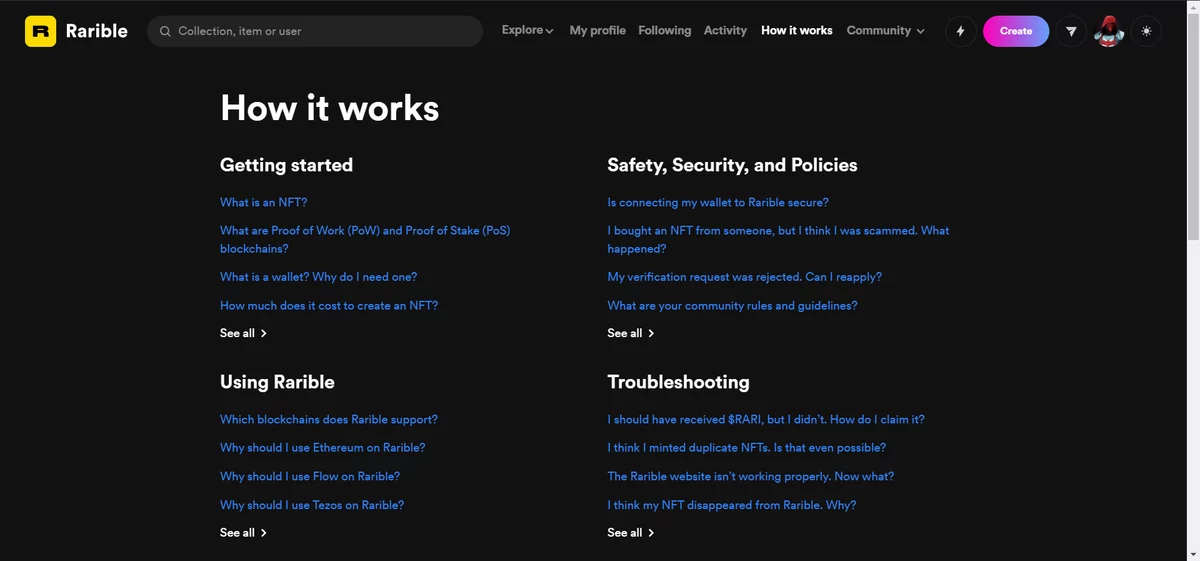Click the Troubleshooting section heading

pyautogui.click(x=678, y=382)
